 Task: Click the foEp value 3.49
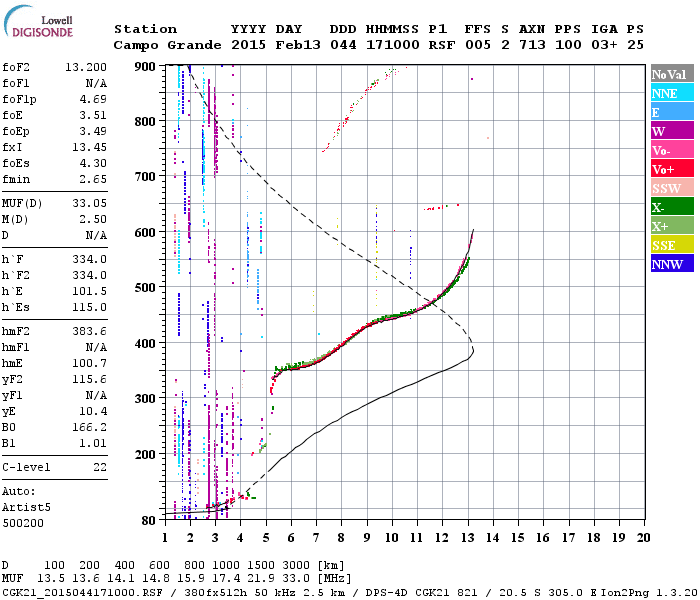pyautogui.click(x=93, y=131)
